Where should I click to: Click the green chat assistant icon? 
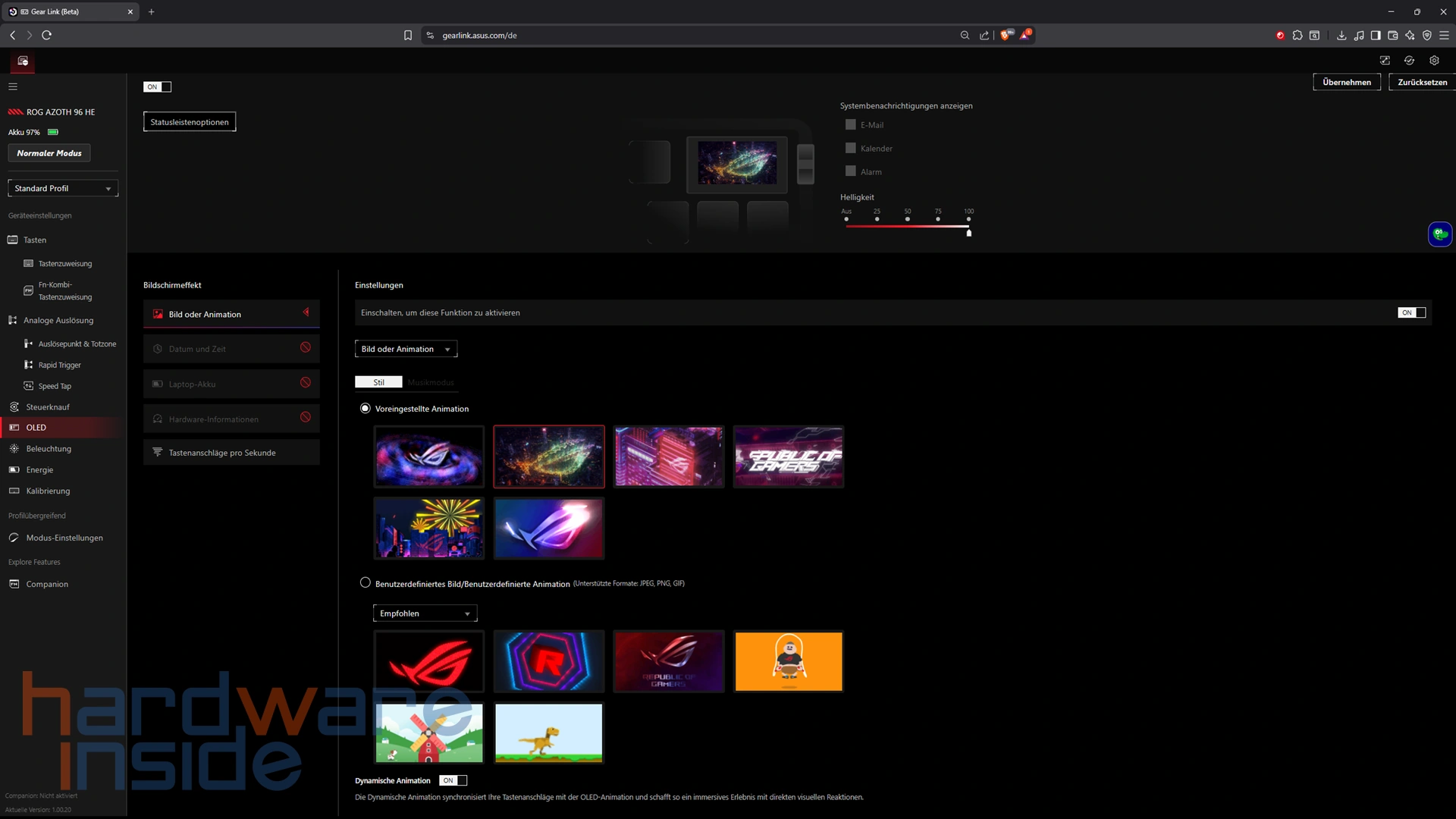click(1439, 234)
